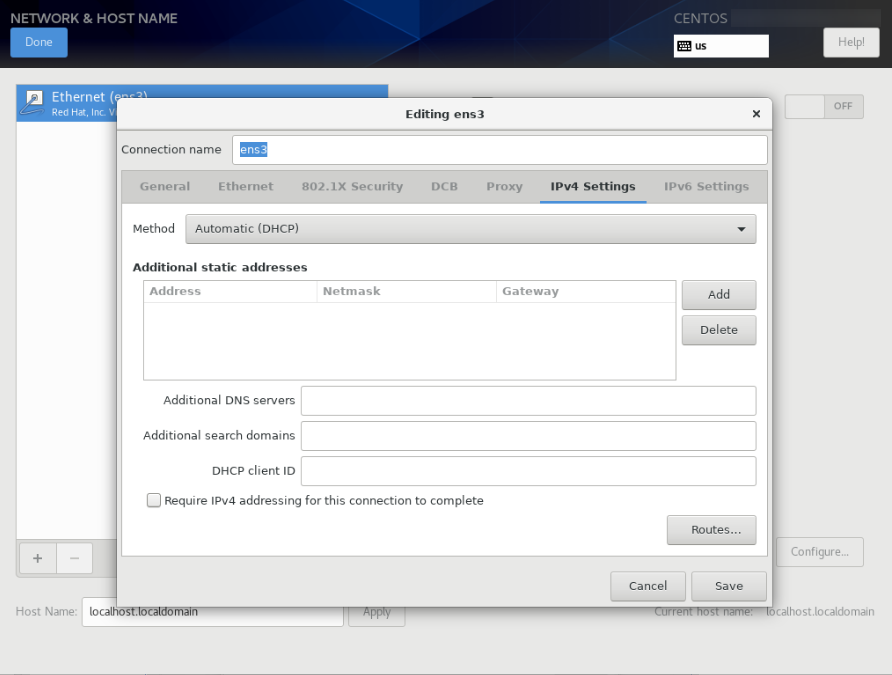Focus the Connection name field
This screenshot has height=675, width=892.
499,150
